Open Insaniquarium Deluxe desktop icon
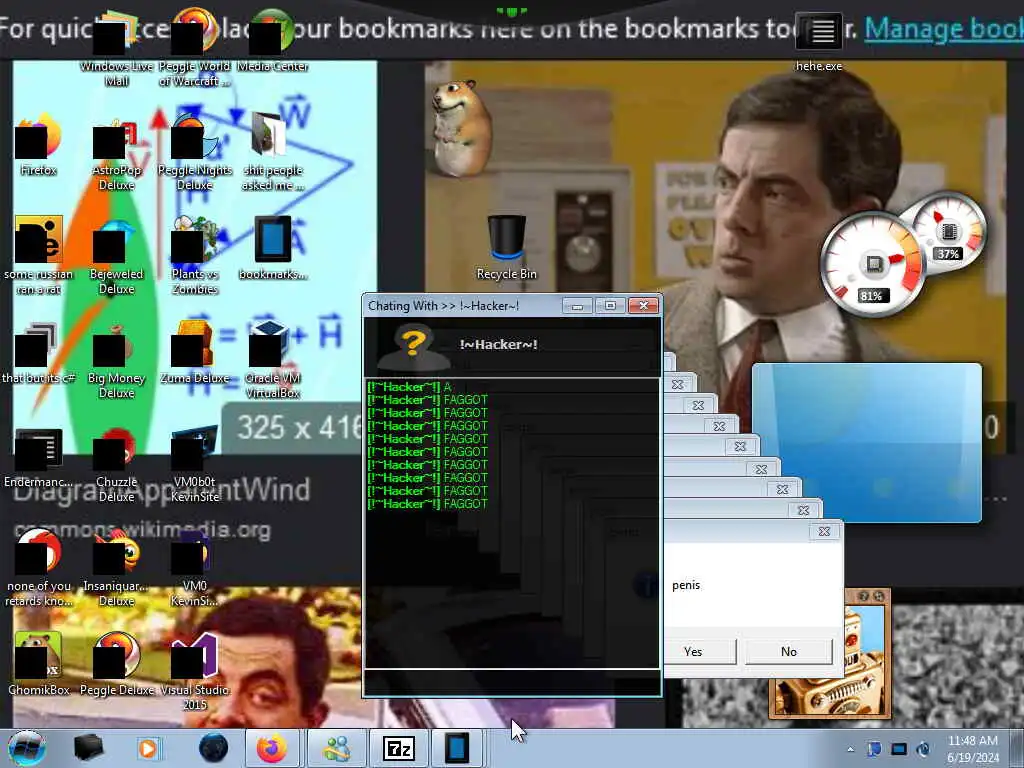1024x768 pixels. (x=116, y=568)
